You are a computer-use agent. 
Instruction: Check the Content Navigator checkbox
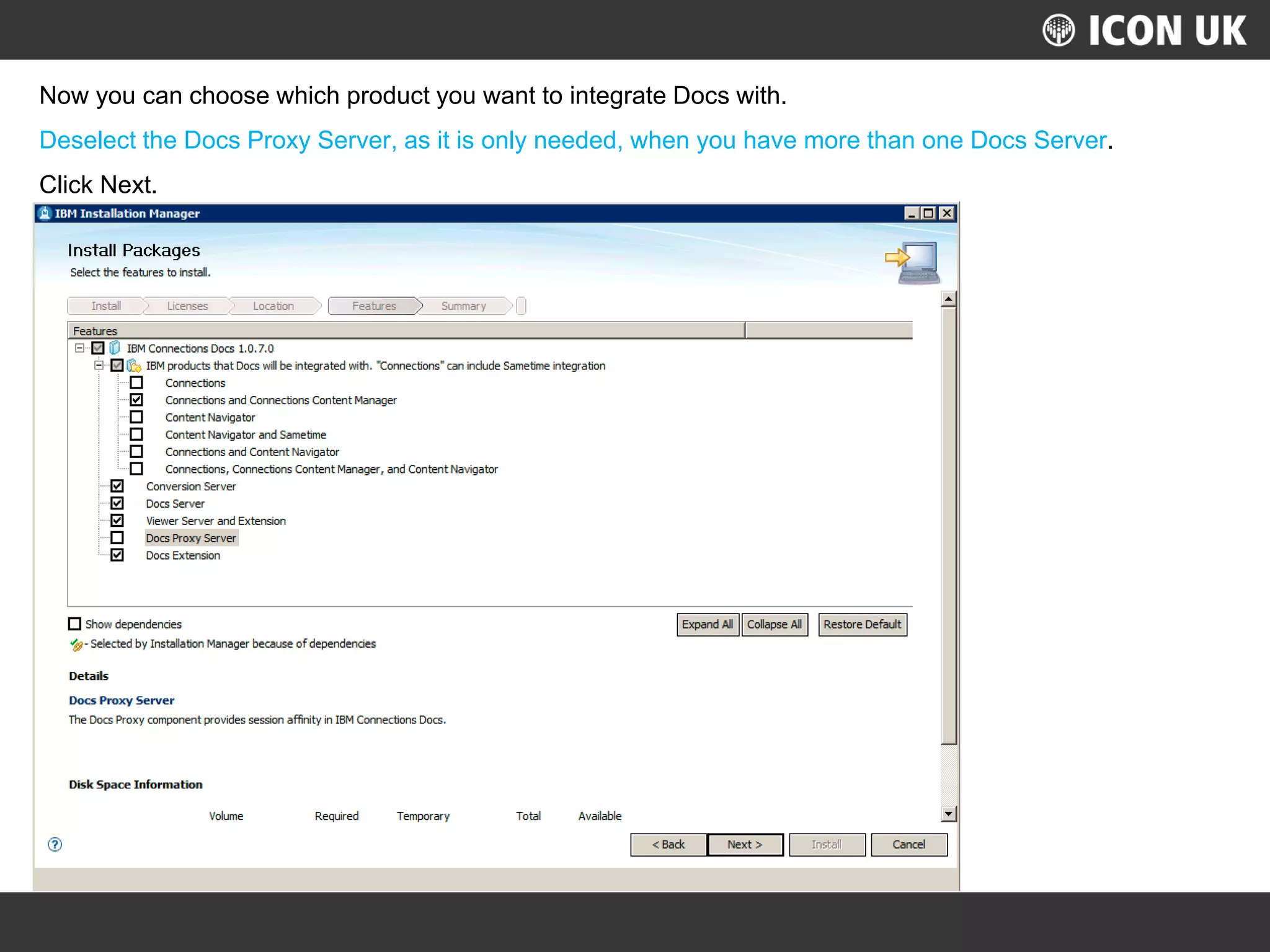coord(136,417)
